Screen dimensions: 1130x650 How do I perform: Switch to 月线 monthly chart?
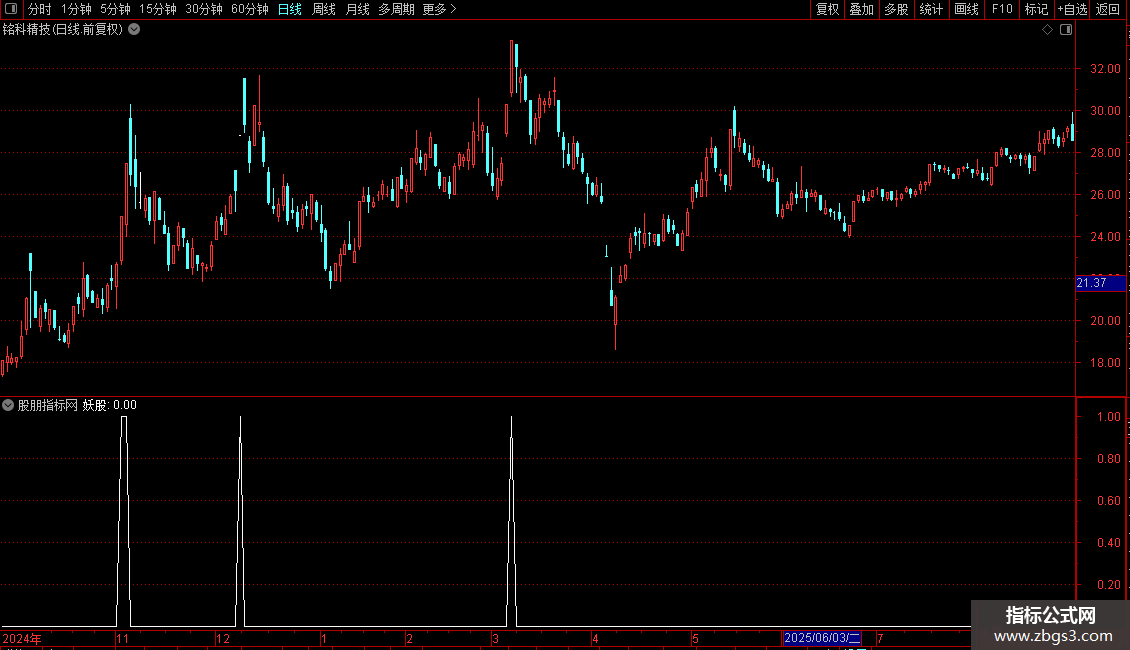coord(357,9)
